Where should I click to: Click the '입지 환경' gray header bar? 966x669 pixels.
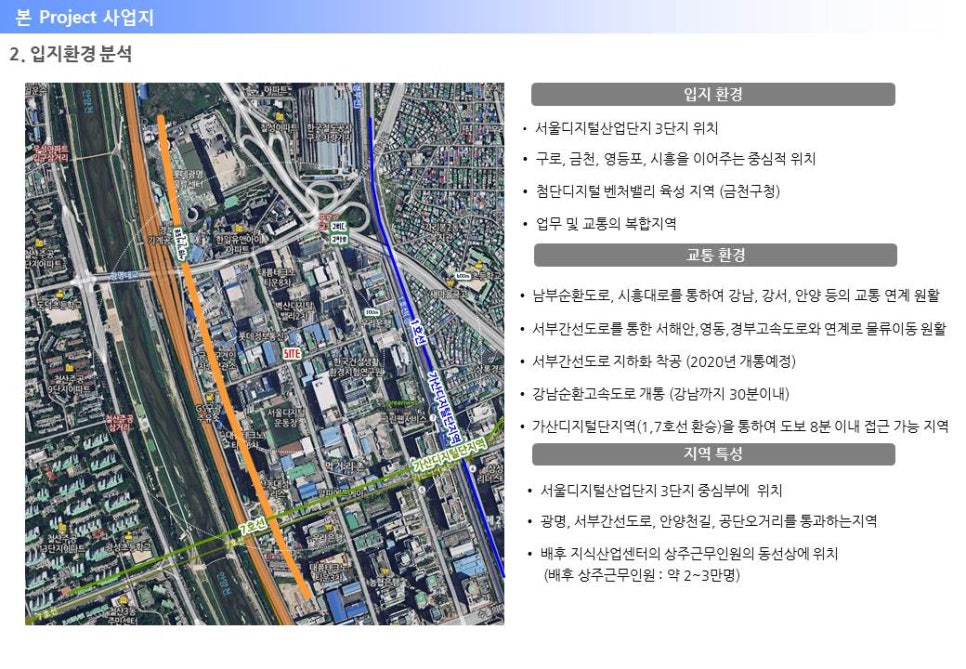[x=713, y=94]
